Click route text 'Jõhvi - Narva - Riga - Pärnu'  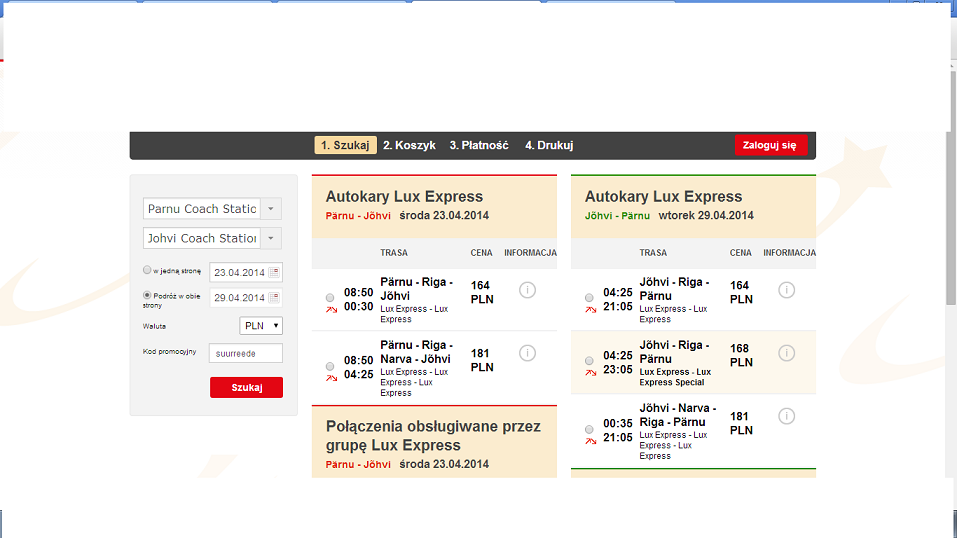coord(677,415)
